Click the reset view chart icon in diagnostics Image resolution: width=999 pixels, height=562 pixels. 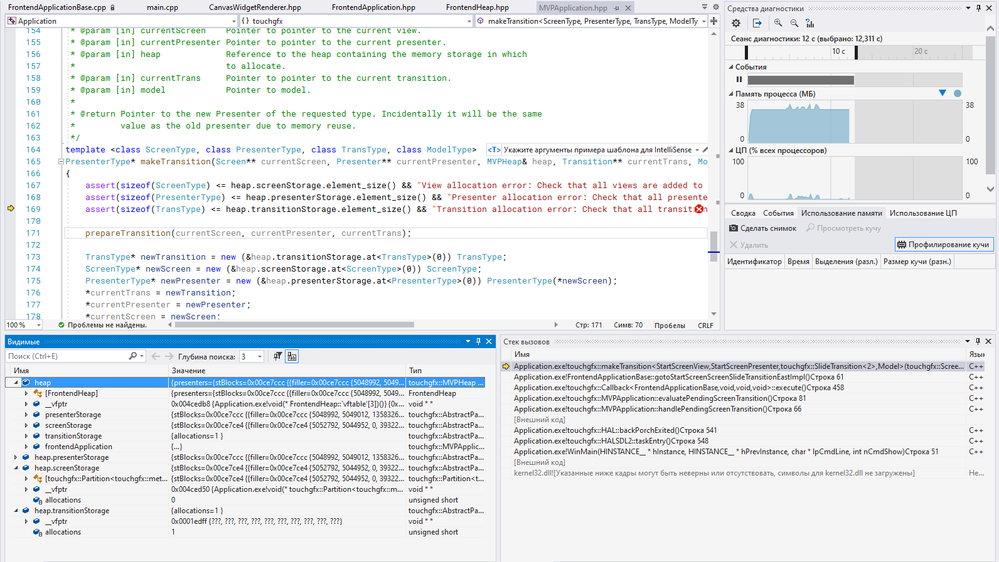pos(810,23)
